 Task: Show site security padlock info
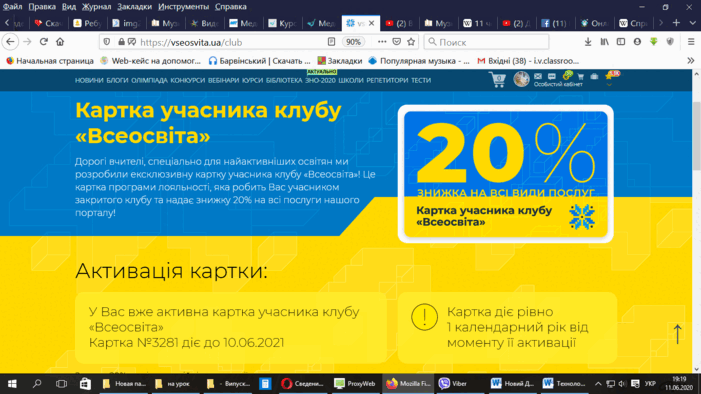click(121, 42)
